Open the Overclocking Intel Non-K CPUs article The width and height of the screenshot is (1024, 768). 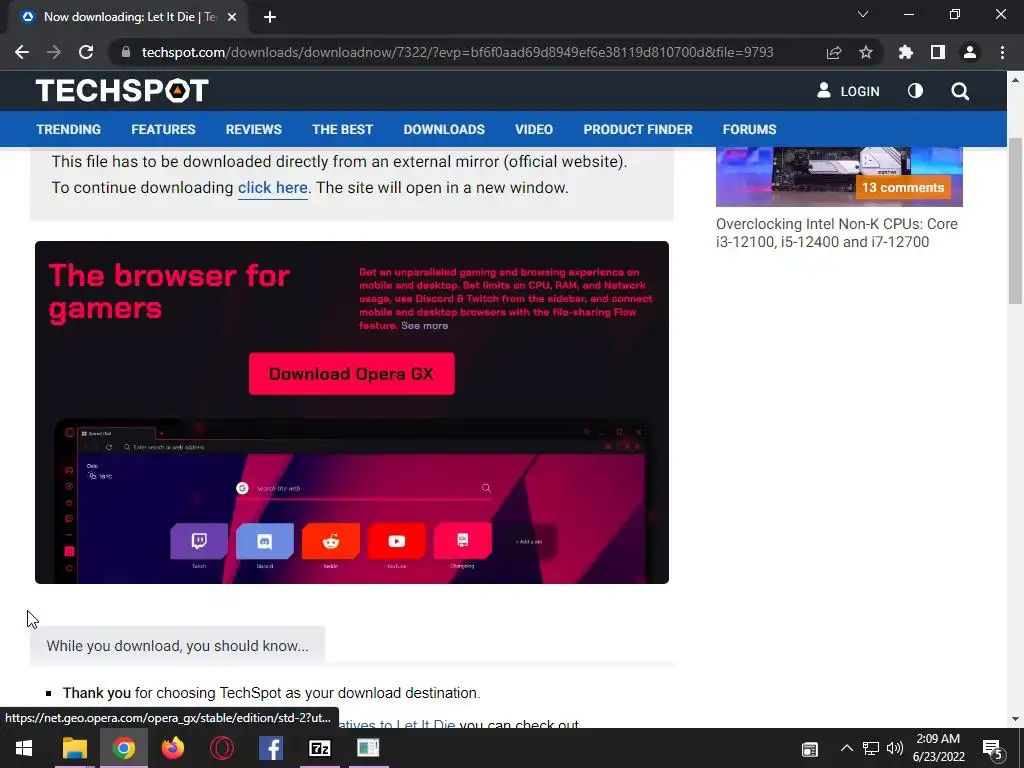click(x=837, y=233)
